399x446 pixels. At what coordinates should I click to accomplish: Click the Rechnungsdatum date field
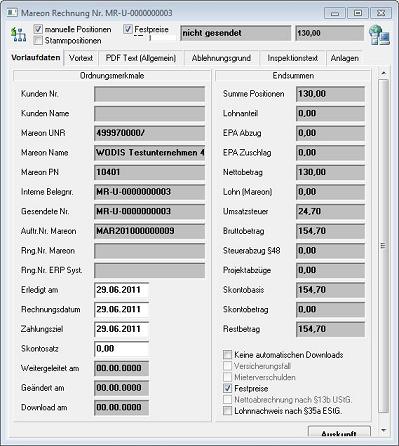121,309
